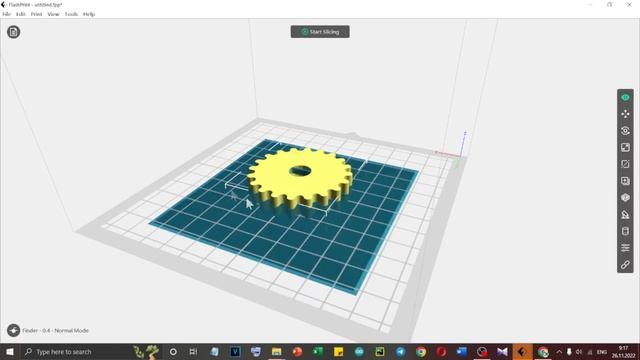Viewport: 640px width, 360px height.
Task: Open the Supports tool
Action: 625,214
